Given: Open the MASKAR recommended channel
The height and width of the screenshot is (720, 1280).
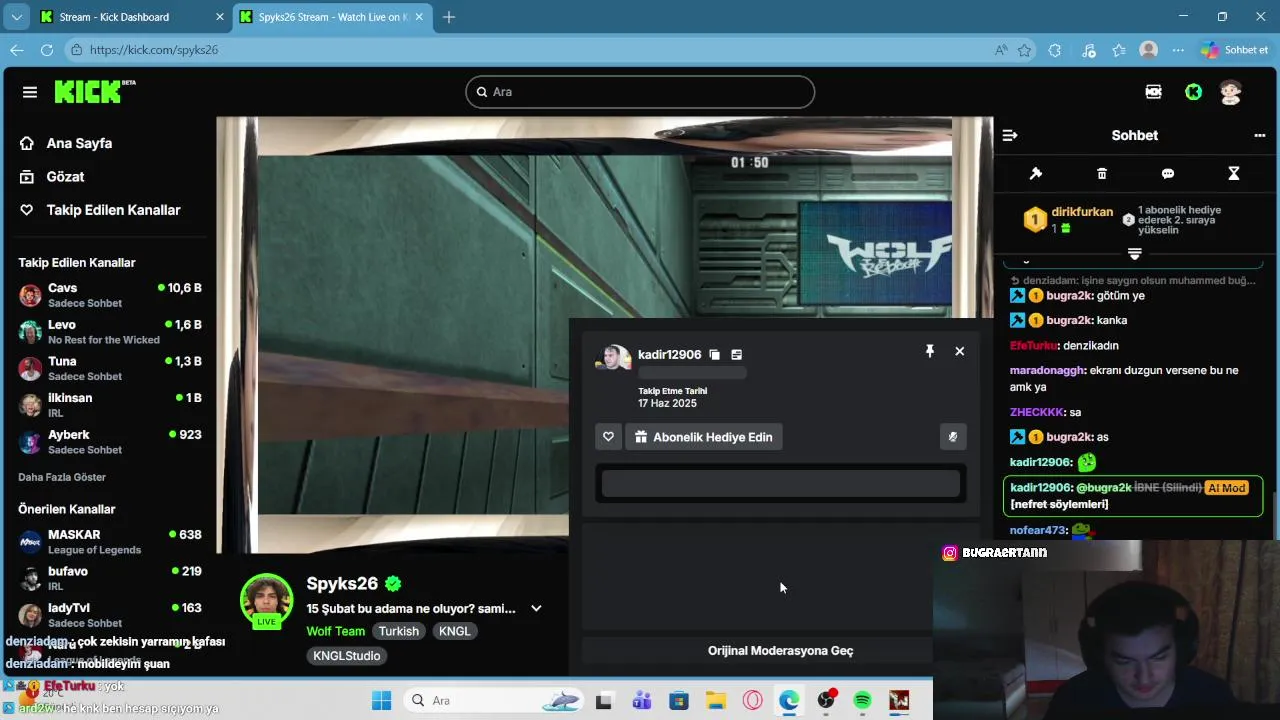Looking at the screenshot, I should 110,542.
